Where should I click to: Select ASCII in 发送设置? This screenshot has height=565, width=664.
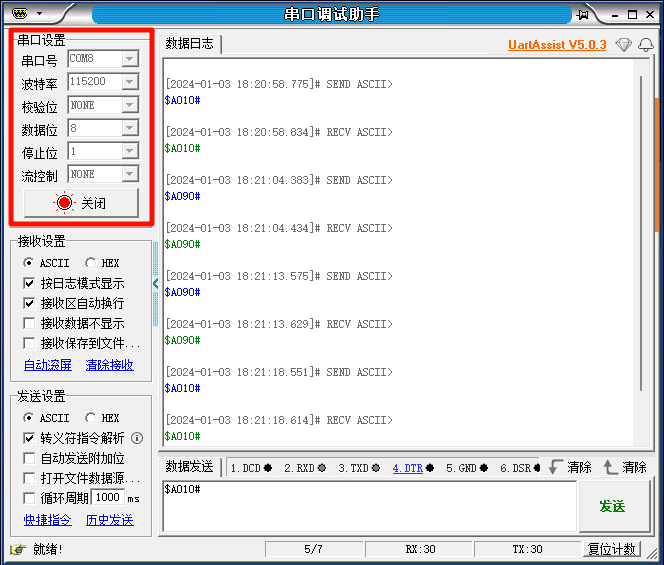46,418
